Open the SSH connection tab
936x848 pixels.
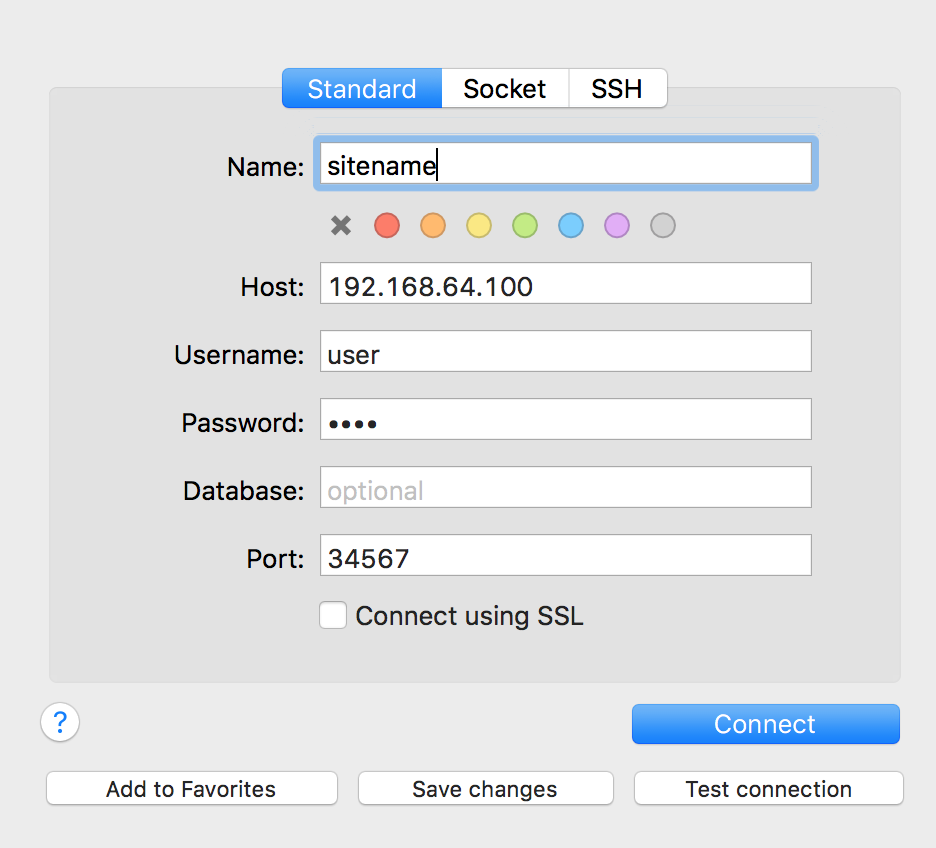pyautogui.click(x=617, y=88)
